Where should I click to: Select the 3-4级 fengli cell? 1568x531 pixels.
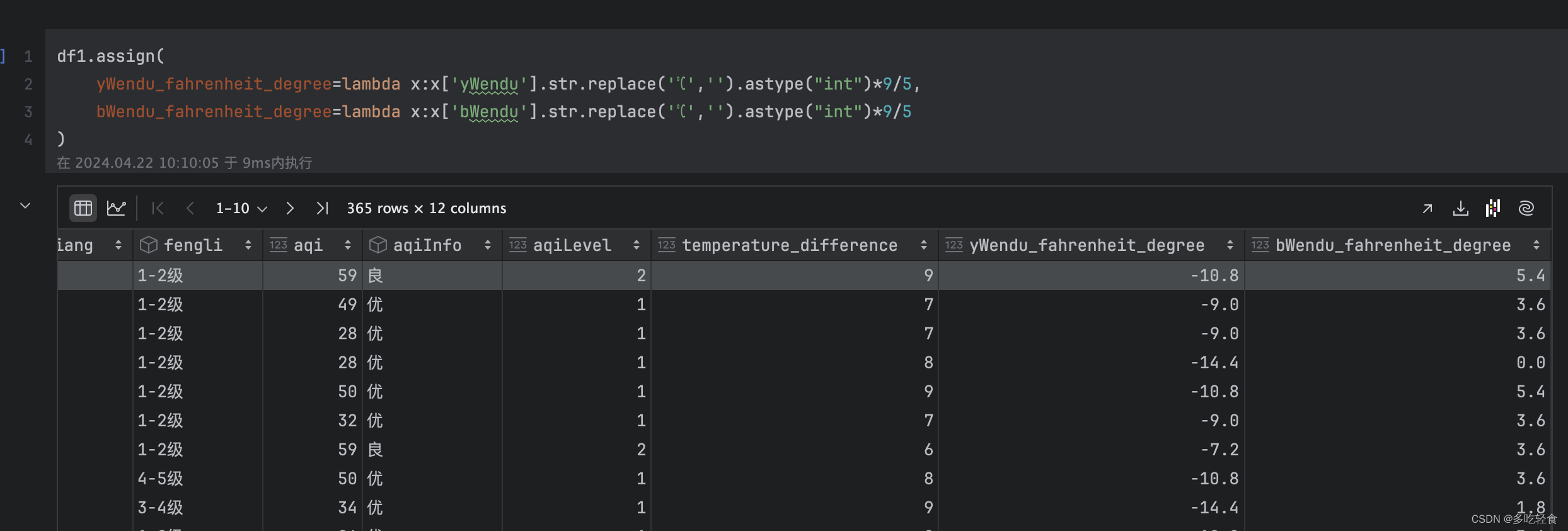pos(198,508)
